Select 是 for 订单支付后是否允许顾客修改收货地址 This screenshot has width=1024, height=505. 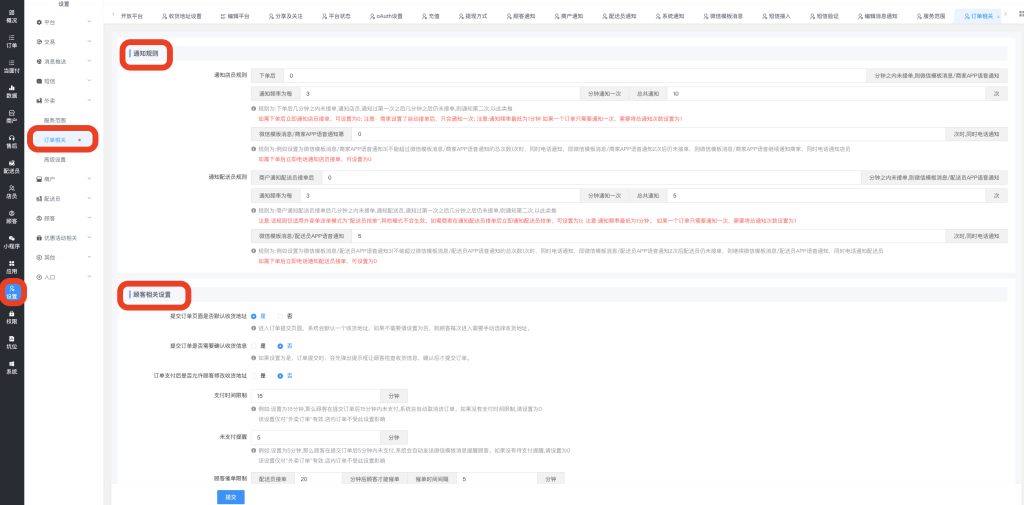coord(254,375)
